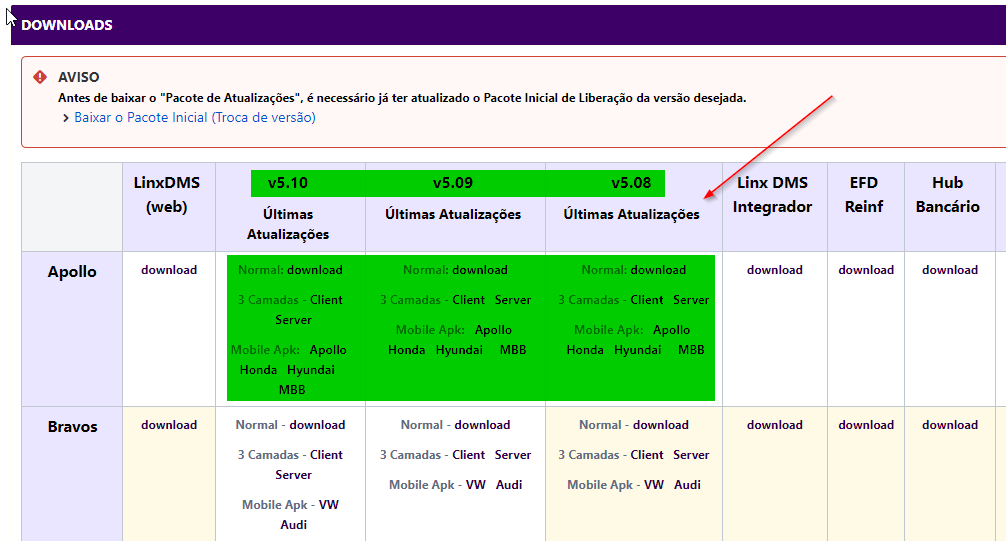Download EFD Reinf for Bravos
1006x541 pixels.
click(x=866, y=425)
